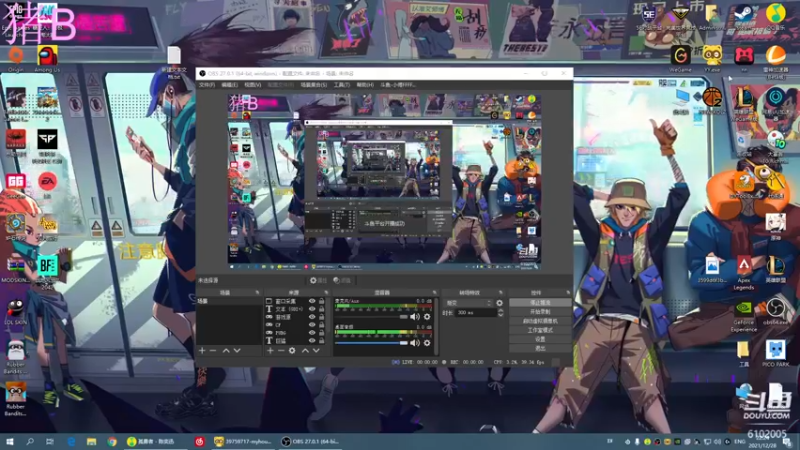The image size is (800, 450).
Task: Open 麦克风/Aux audio settings gear
Action: pos(427,317)
